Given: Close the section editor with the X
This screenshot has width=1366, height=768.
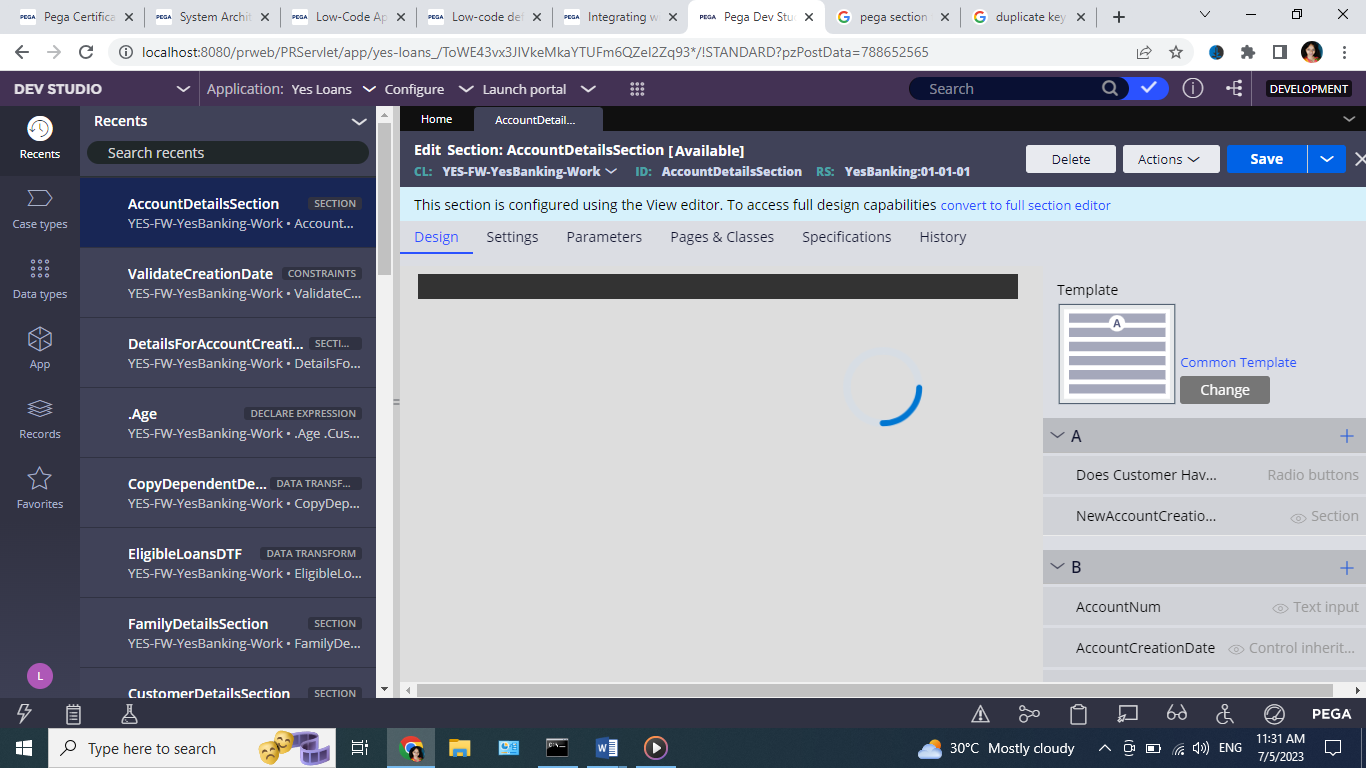Looking at the screenshot, I should coord(1359,159).
